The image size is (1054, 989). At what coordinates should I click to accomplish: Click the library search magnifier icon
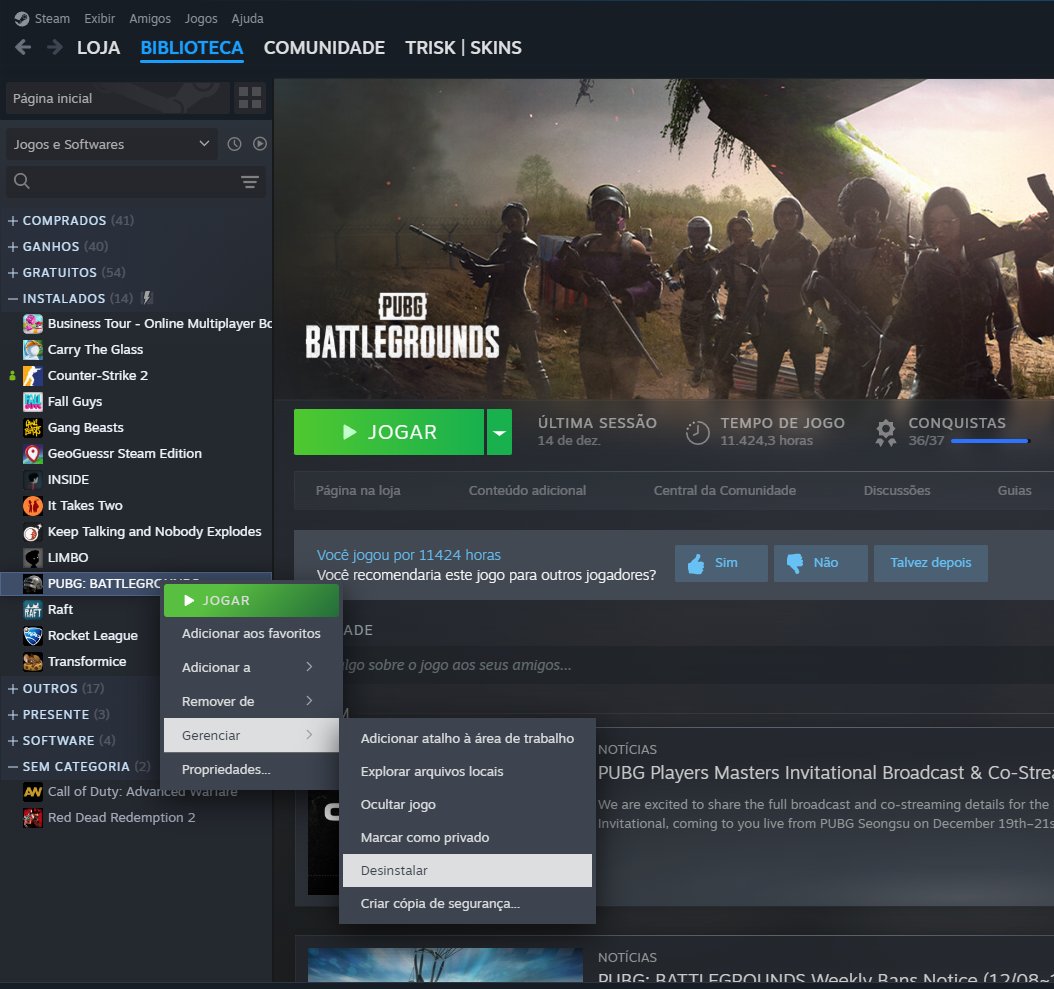click(x=22, y=181)
